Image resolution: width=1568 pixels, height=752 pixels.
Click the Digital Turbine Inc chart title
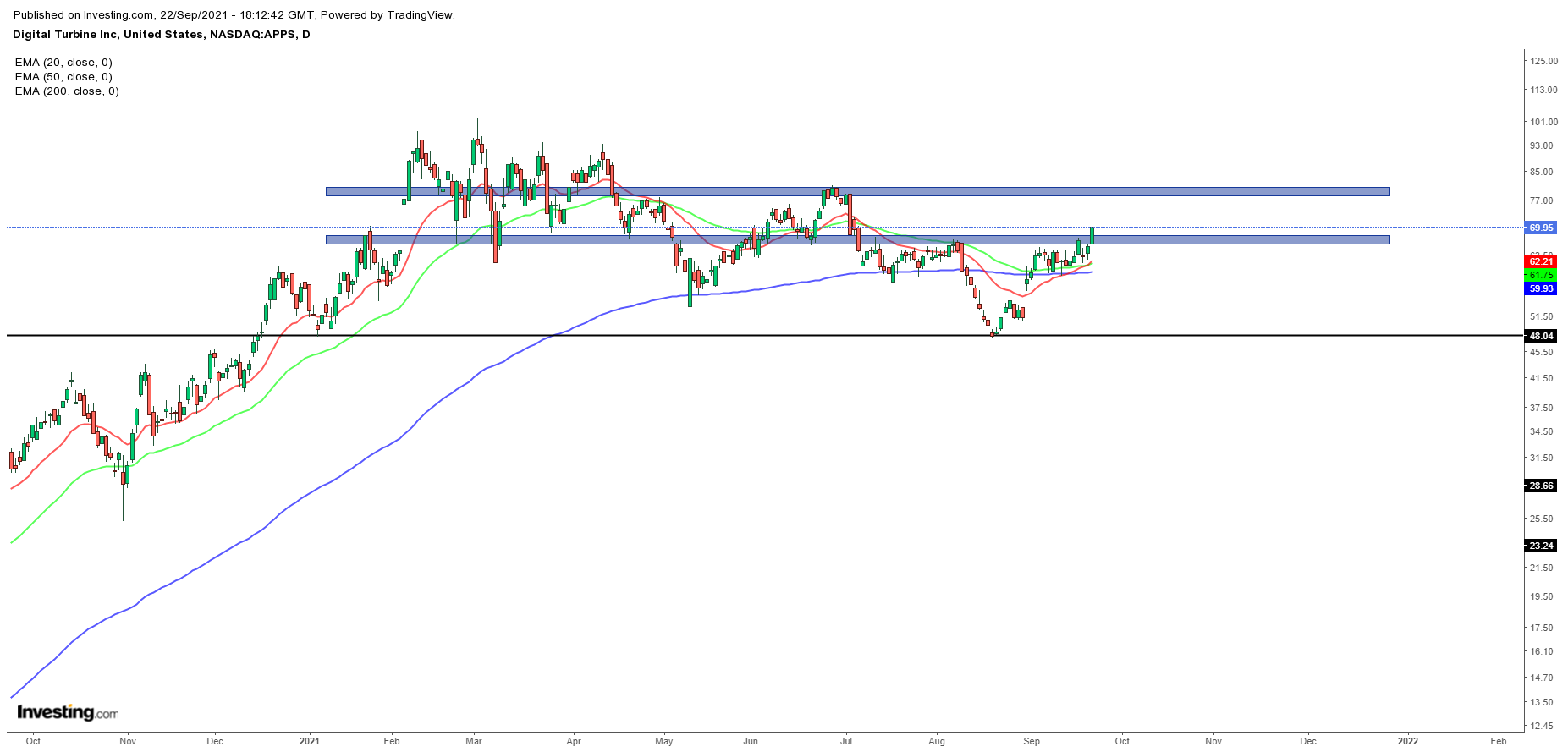point(162,35)
